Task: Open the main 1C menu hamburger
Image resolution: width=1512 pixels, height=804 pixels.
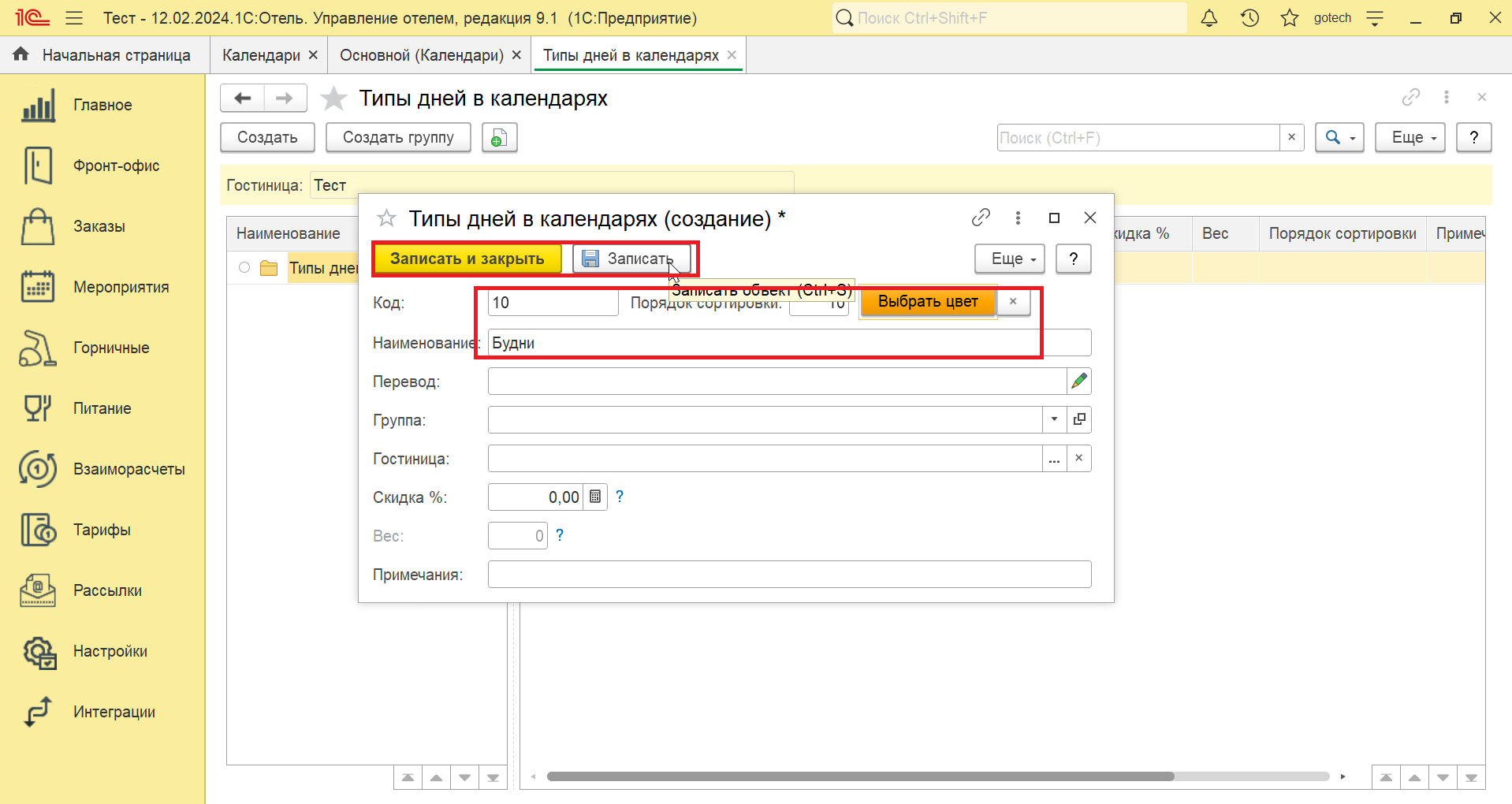Action: [x=74, y=18]
